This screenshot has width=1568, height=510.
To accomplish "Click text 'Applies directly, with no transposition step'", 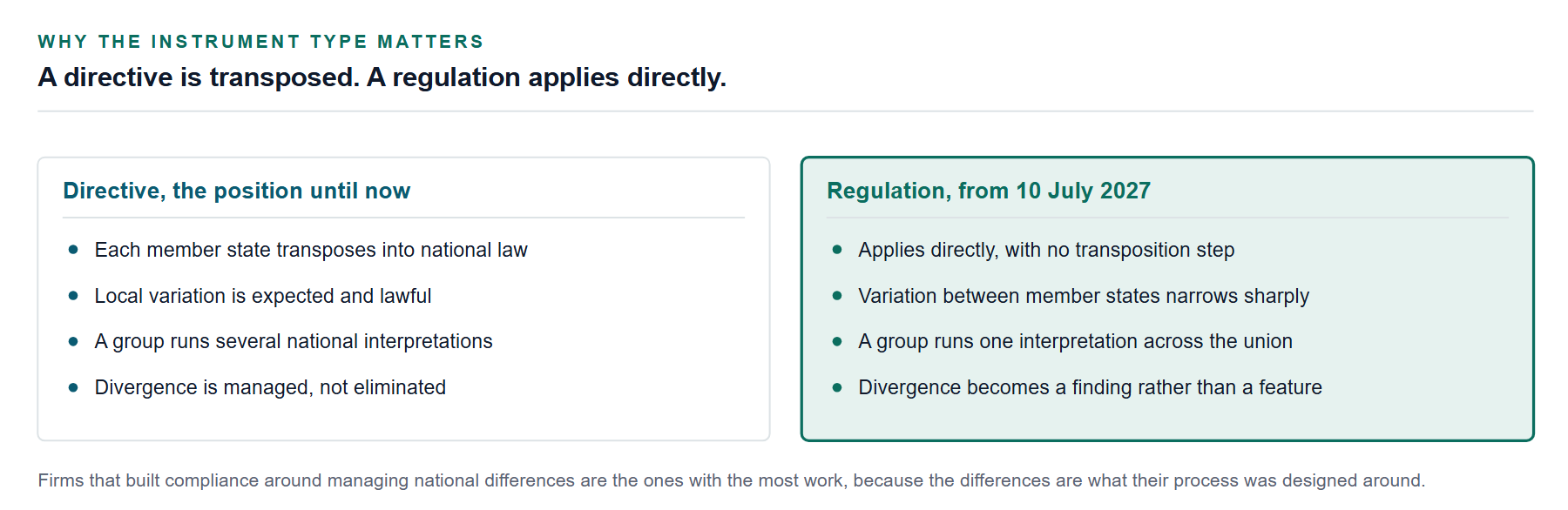I will [1046, 250].
